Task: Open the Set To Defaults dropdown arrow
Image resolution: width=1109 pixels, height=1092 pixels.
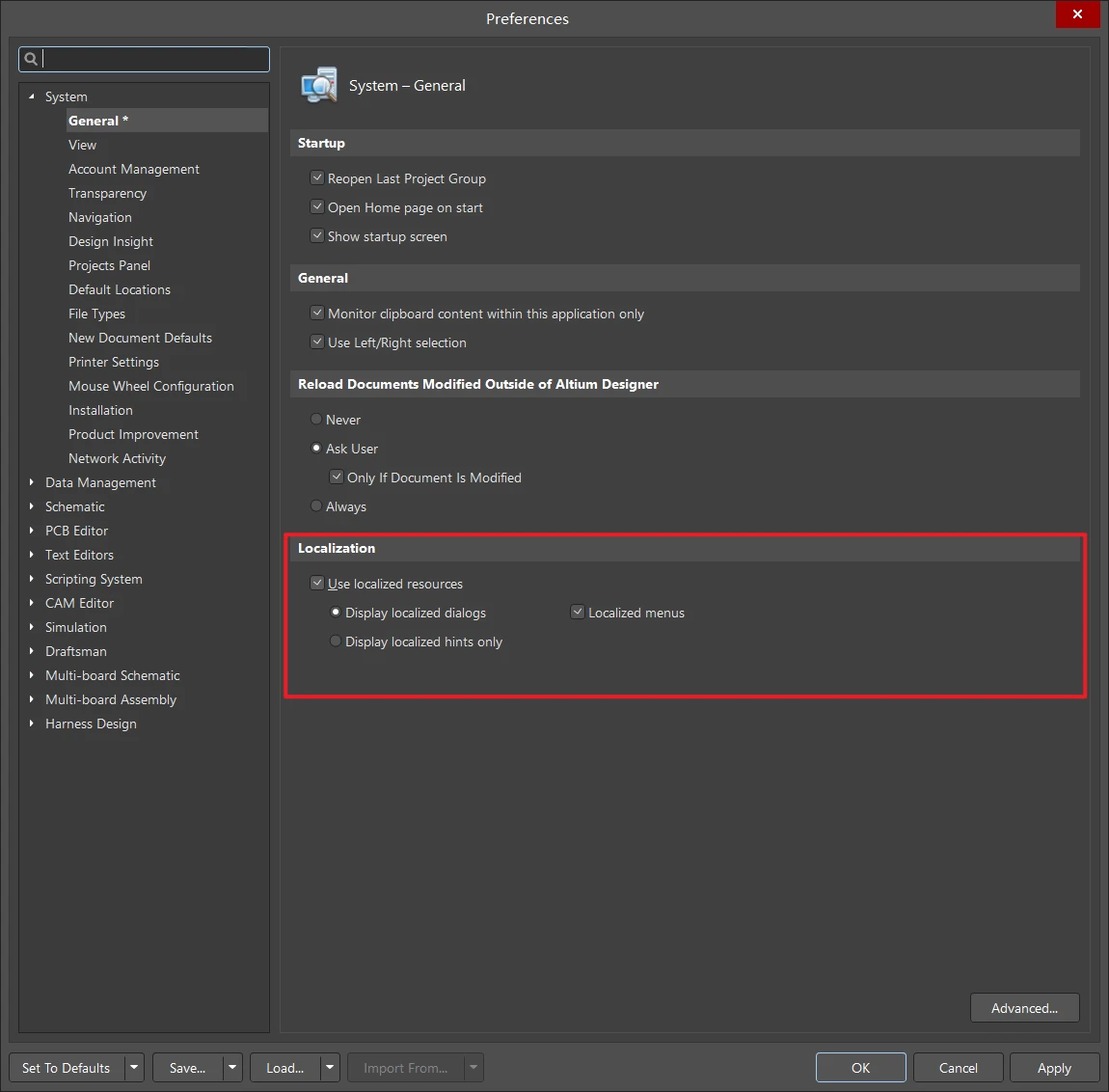Action: [x=134, y=1068]
